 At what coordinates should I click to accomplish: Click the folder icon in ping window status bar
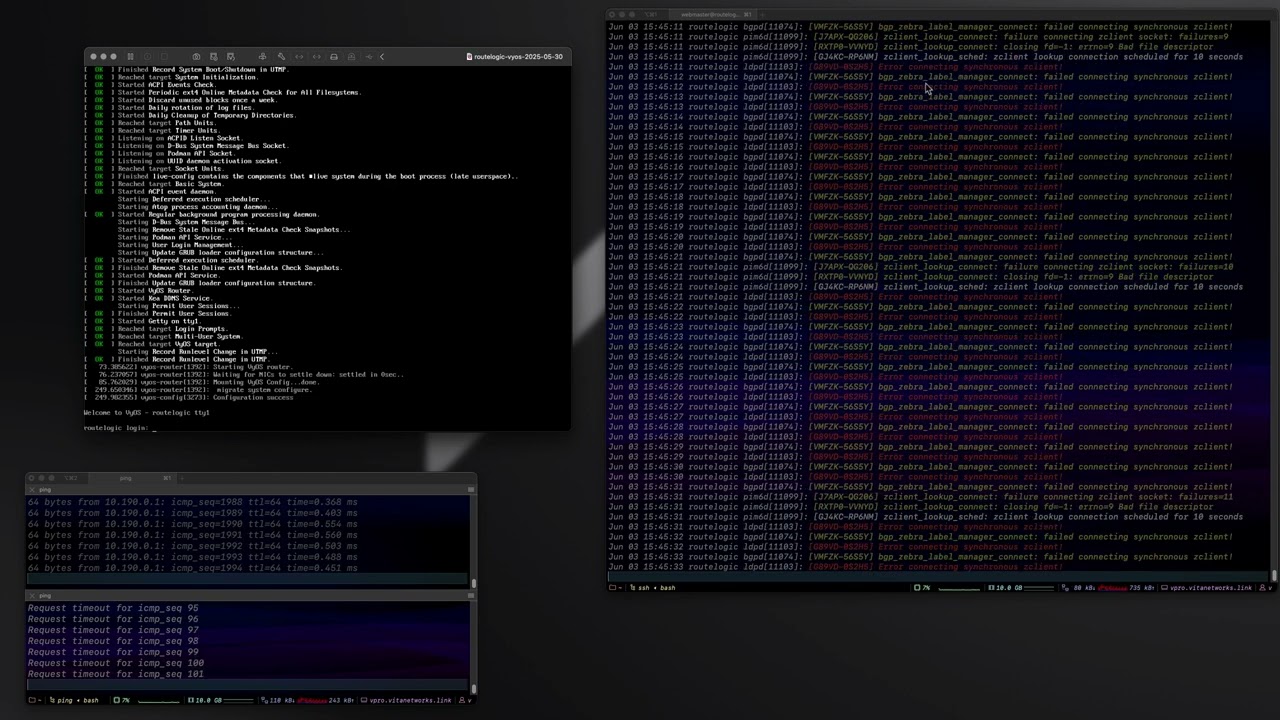click(34, 700)
